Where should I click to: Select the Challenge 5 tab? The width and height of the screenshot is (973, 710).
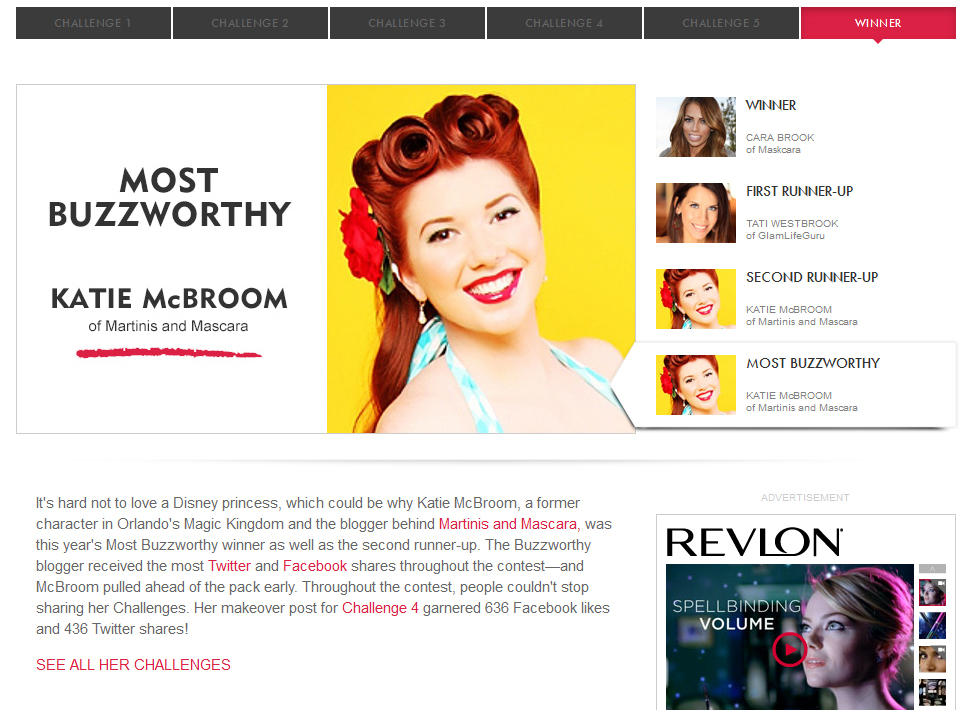coord(721,23)
